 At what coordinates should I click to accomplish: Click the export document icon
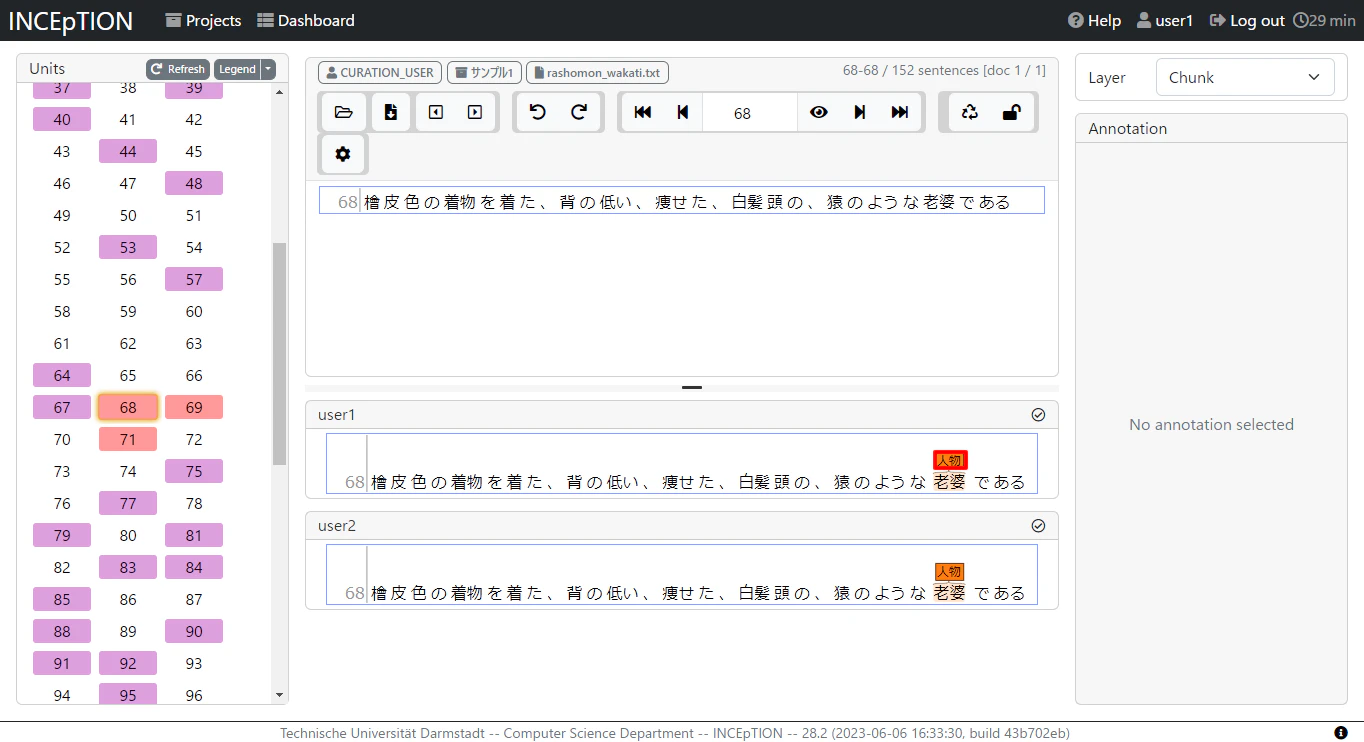[391, 112]
